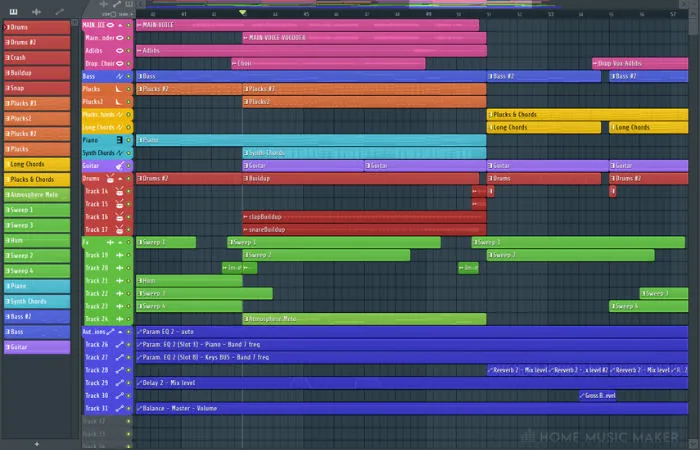Click the Piano track keyboard icon
Image resolution: width=700 pixels, height=450 pixels.
pyautogui.click(x=119, y=140)
